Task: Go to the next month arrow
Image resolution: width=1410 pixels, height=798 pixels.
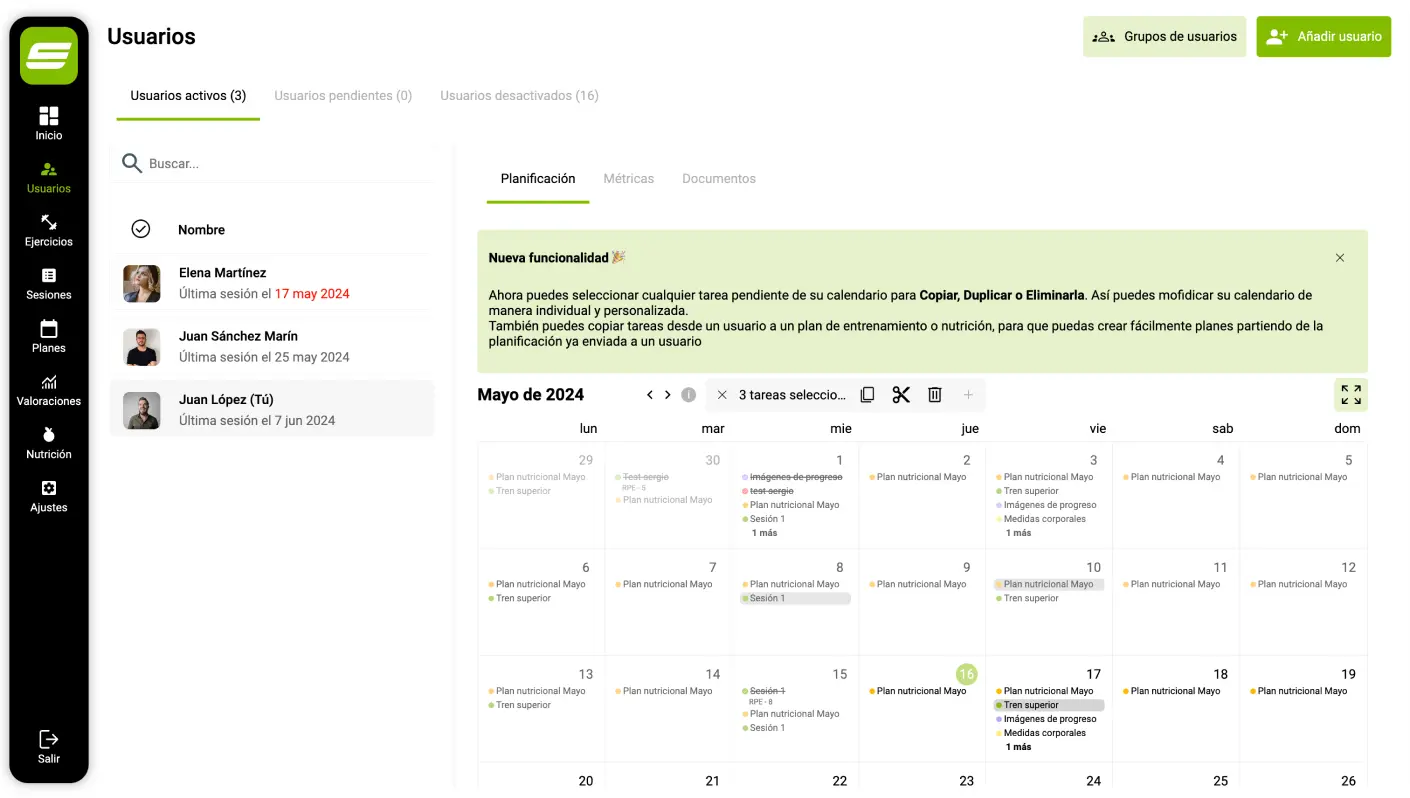Action: pyautogui.click(x=668, y=395)
